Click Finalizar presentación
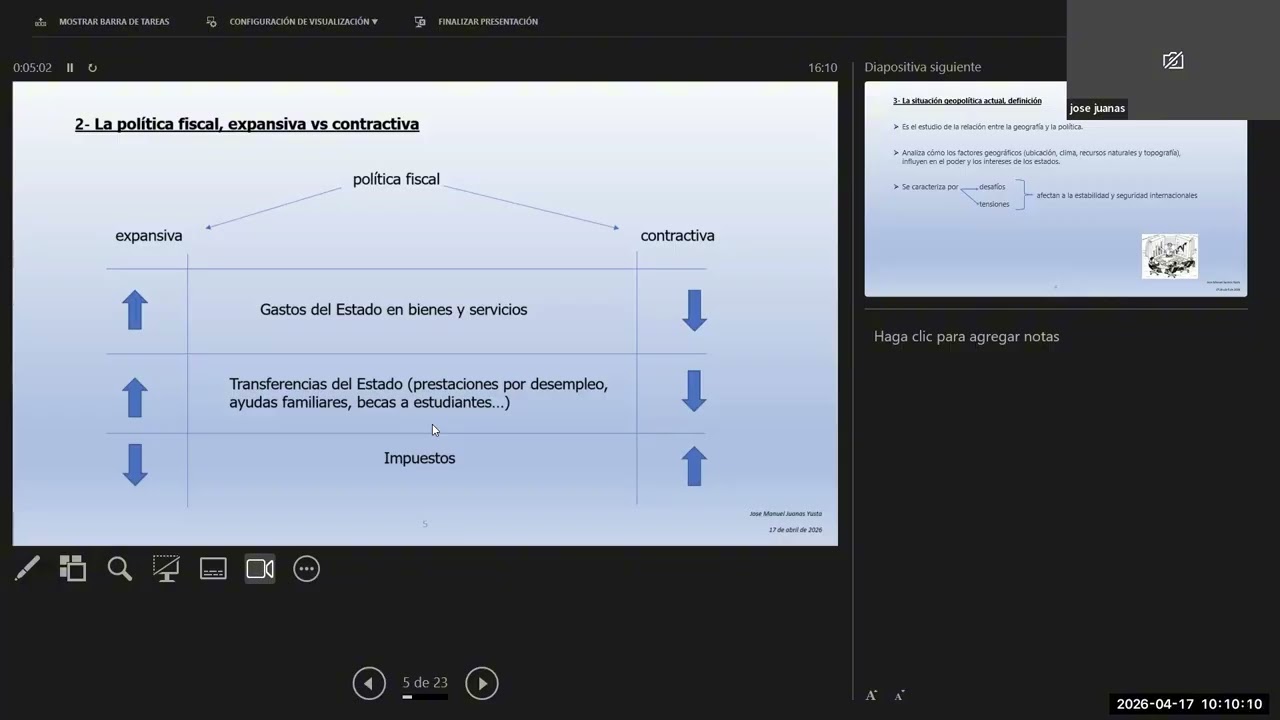The height and width of the screenshot is (720, 1280). (x=476, y=22)
